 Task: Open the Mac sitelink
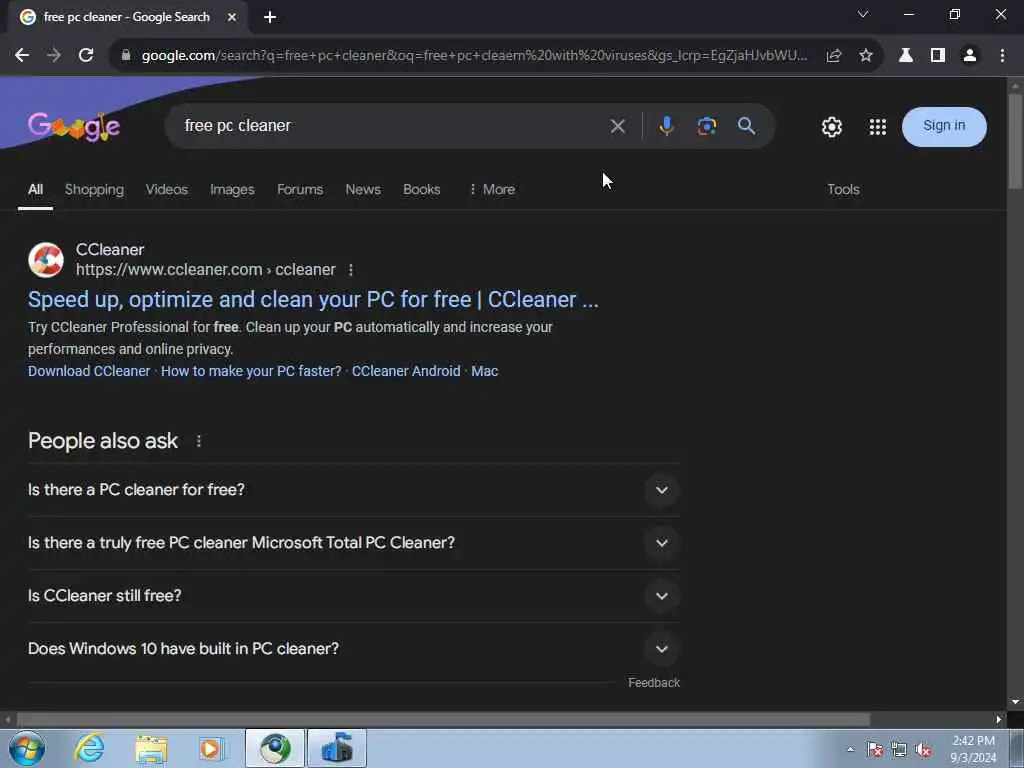(485, 371)
